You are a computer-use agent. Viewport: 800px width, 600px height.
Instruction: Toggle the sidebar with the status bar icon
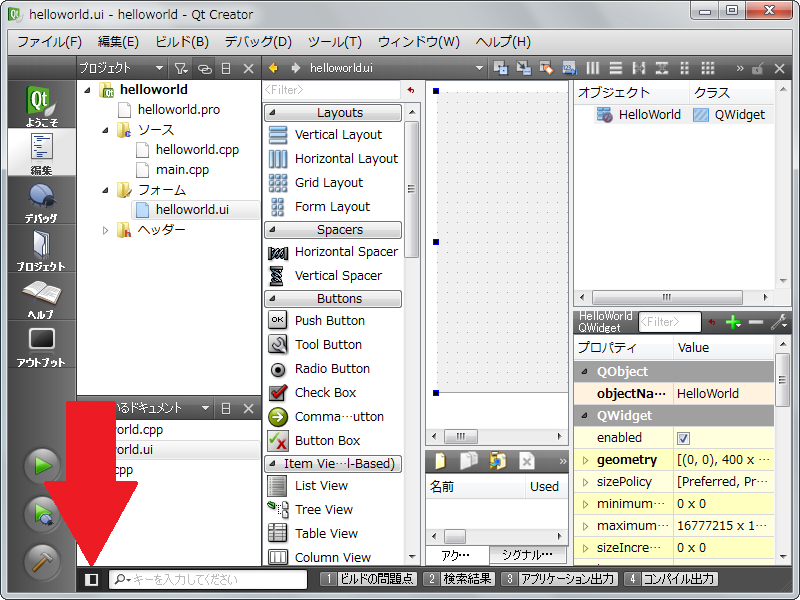tap(91, 579)
